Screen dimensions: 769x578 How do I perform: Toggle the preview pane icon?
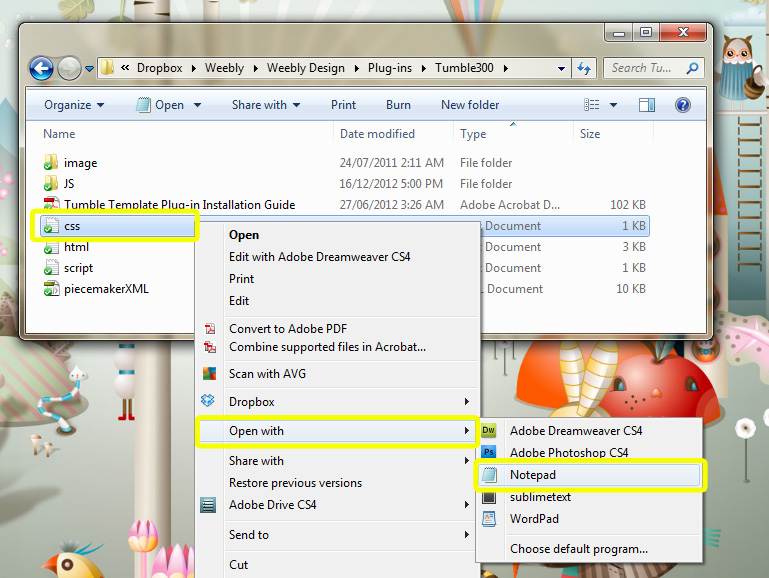tap(646, 104)
